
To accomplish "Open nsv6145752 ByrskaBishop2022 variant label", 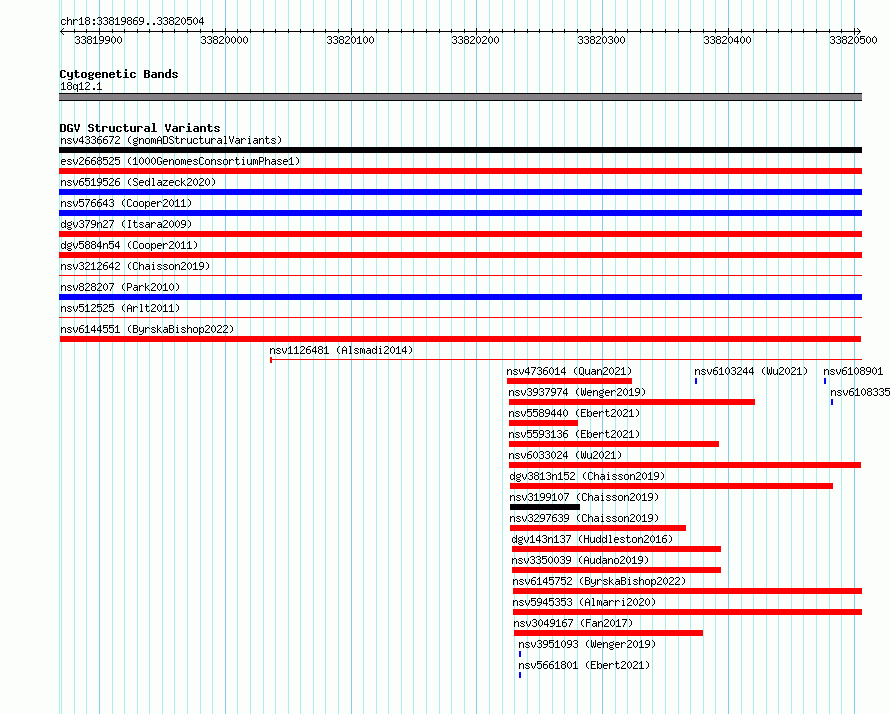I will pos(599,581).
